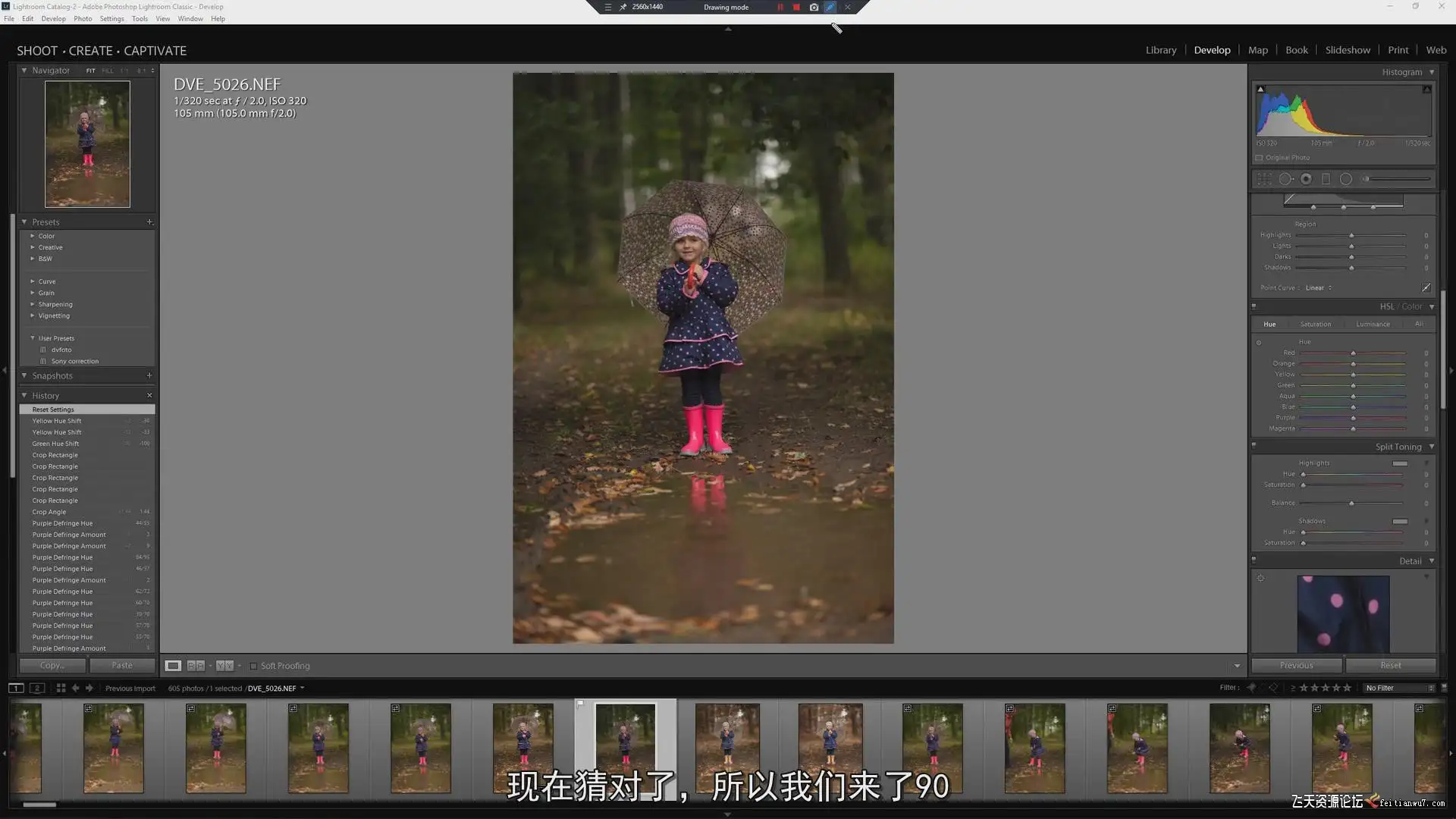Enable the Soft Proofing checkbox
The width and height of the screenshot is (1456, 819).
pyautogui.click(x=254, y=667)
